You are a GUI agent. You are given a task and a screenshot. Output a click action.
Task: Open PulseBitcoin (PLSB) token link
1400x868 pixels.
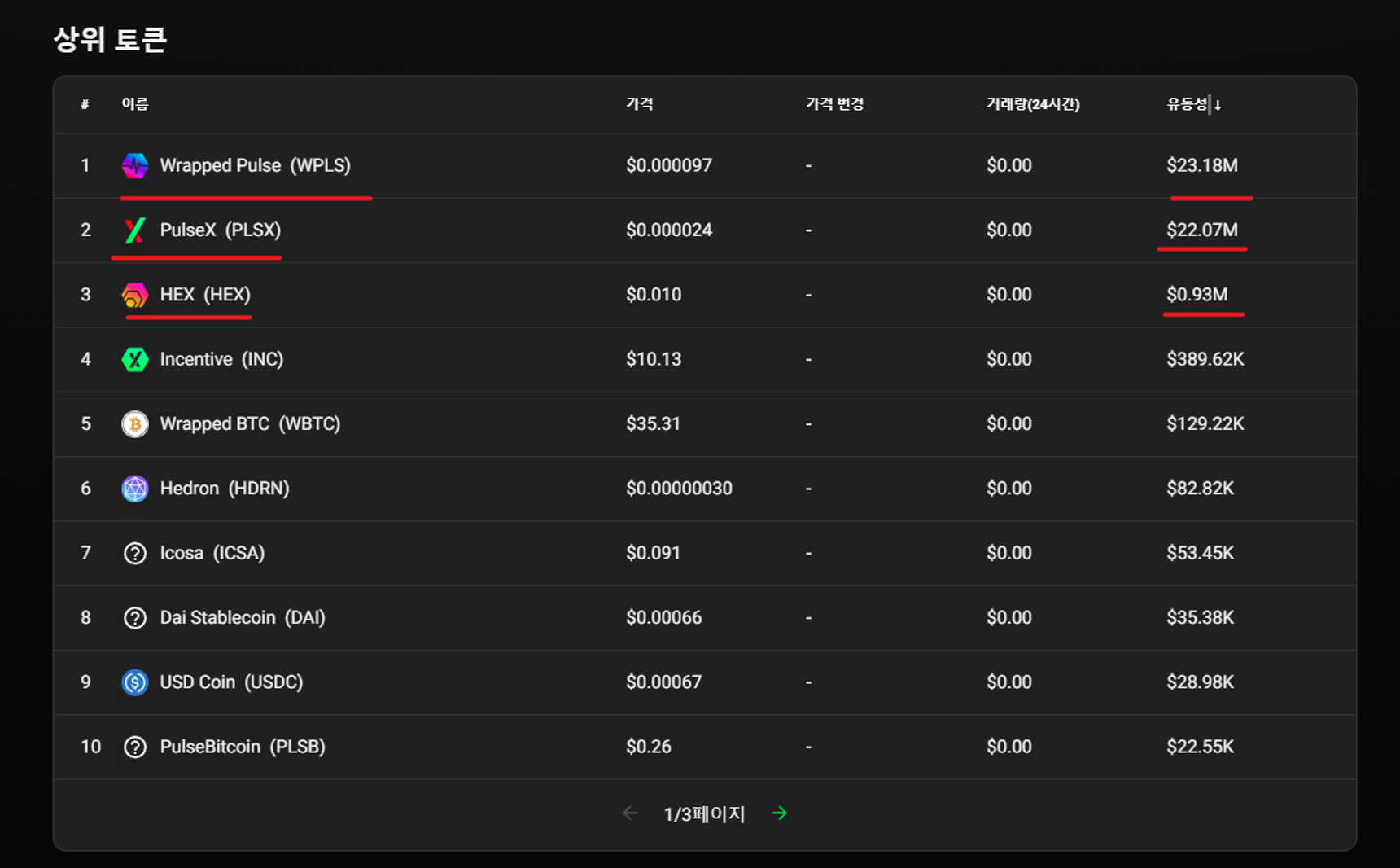tap(243, 747)
